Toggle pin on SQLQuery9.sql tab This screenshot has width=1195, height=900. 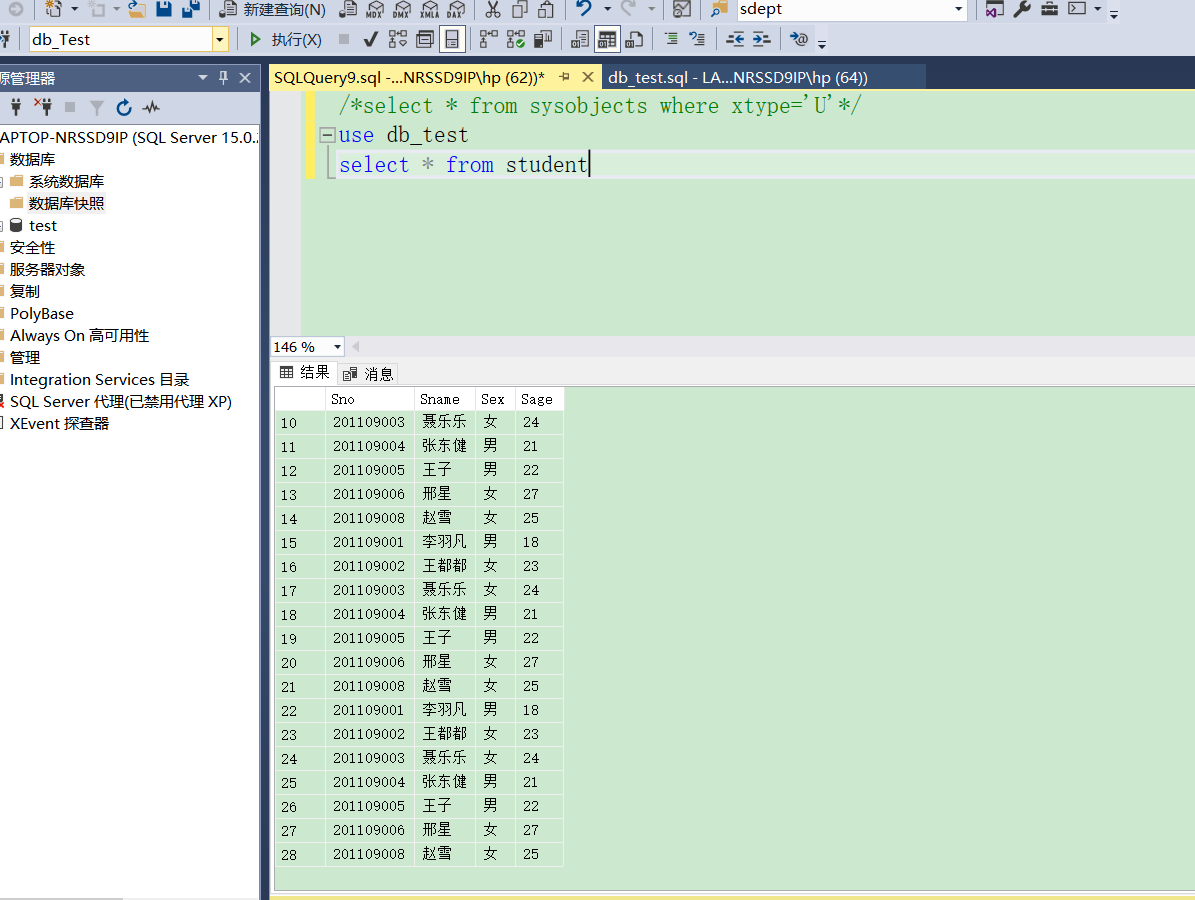pyautogui.click(x=565, y=77)
